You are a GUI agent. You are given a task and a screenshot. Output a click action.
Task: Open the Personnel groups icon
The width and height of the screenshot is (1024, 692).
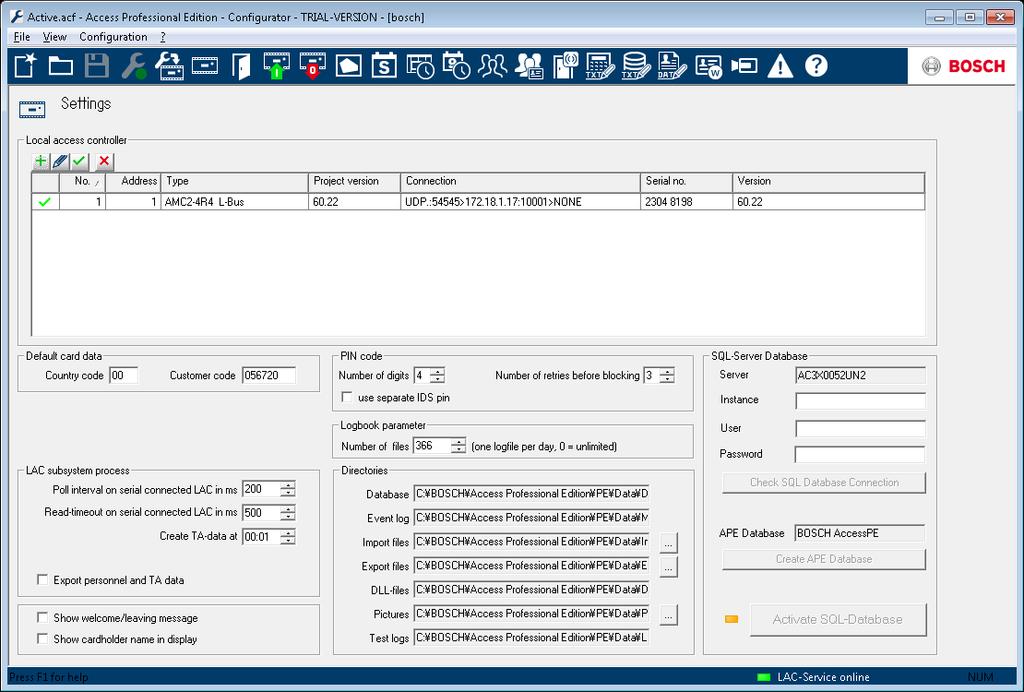click(x=492, y=66)
